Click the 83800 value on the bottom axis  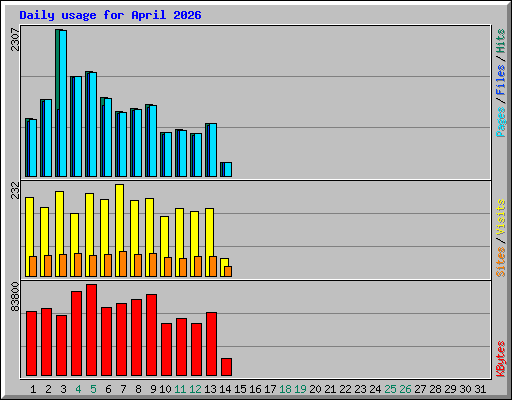coord(15,297)
